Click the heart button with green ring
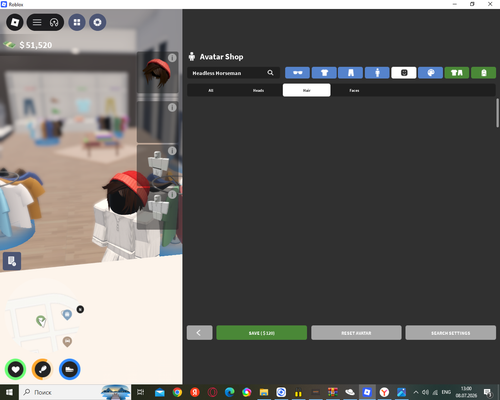 pyautogui.click(x=15, y=369)
